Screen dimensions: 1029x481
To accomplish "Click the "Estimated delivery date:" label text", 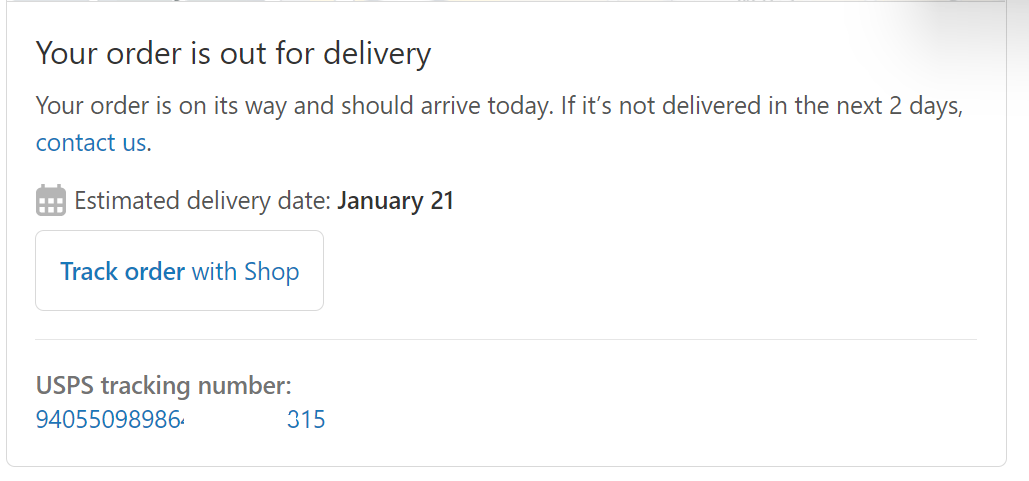I will pyautogui.click(x=202, y=200).
